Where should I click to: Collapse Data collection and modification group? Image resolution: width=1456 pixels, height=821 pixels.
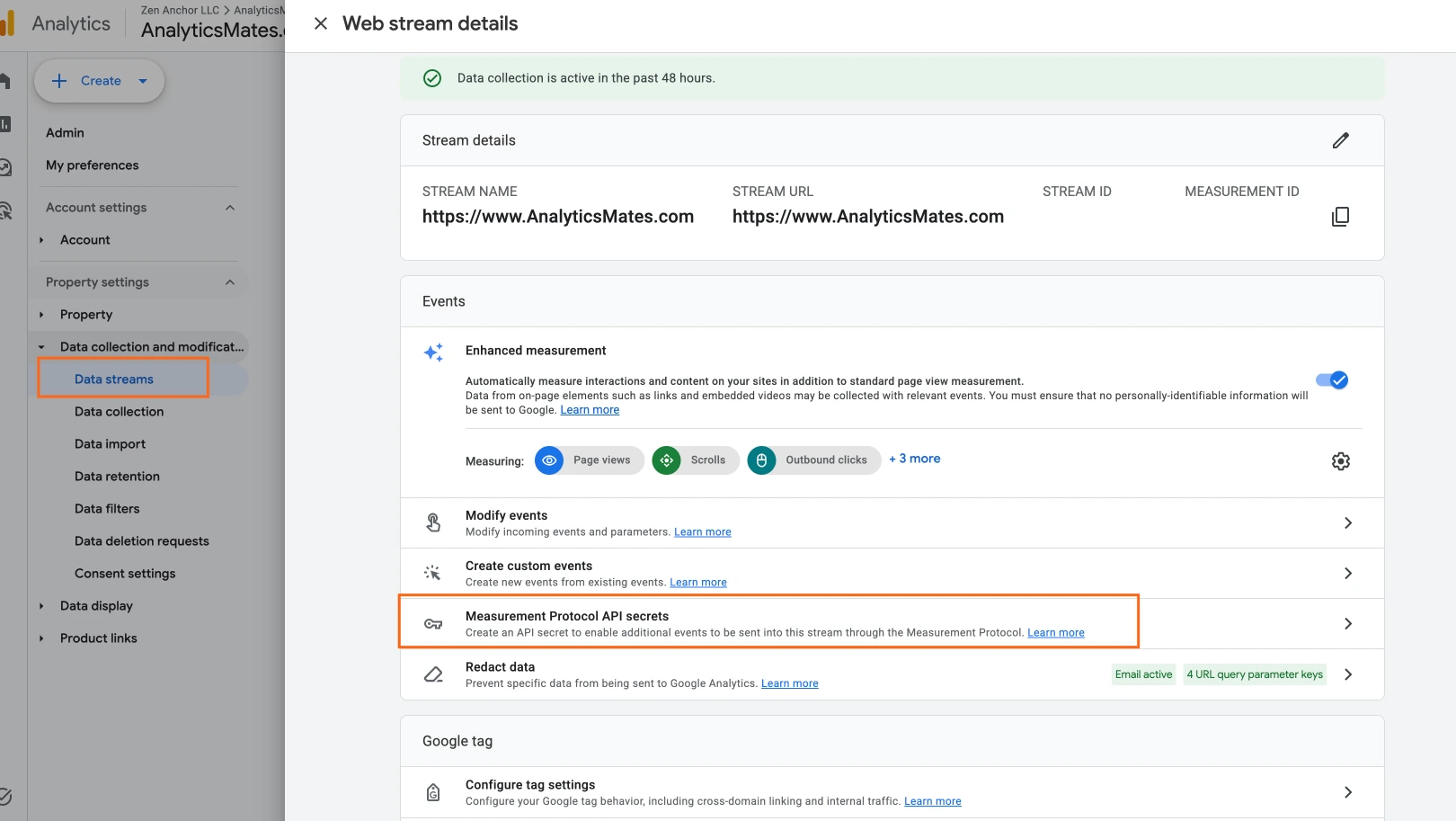41,347
